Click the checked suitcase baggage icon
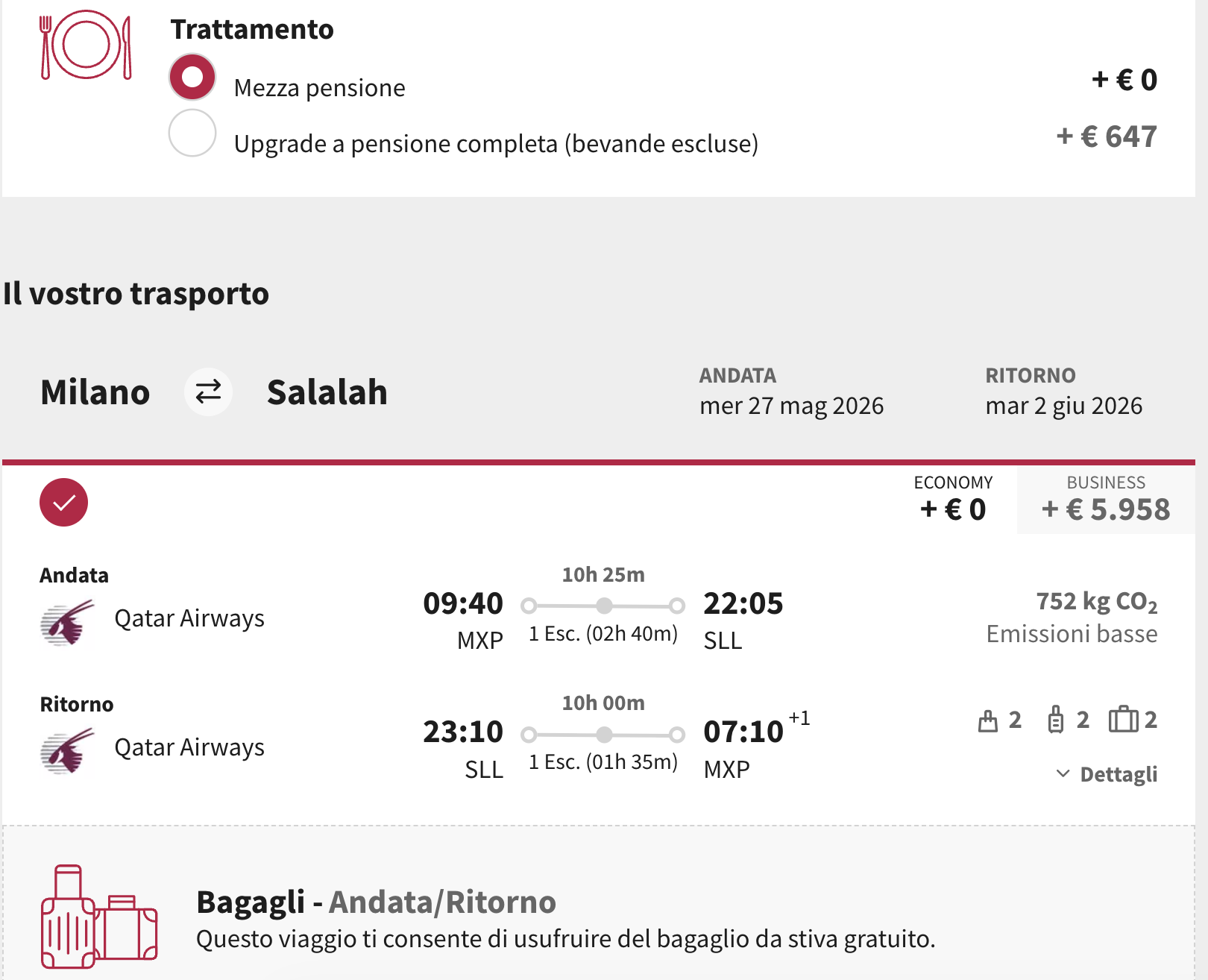The image size is (1208, 980). pyautogui.click(x=1123, y=720)
